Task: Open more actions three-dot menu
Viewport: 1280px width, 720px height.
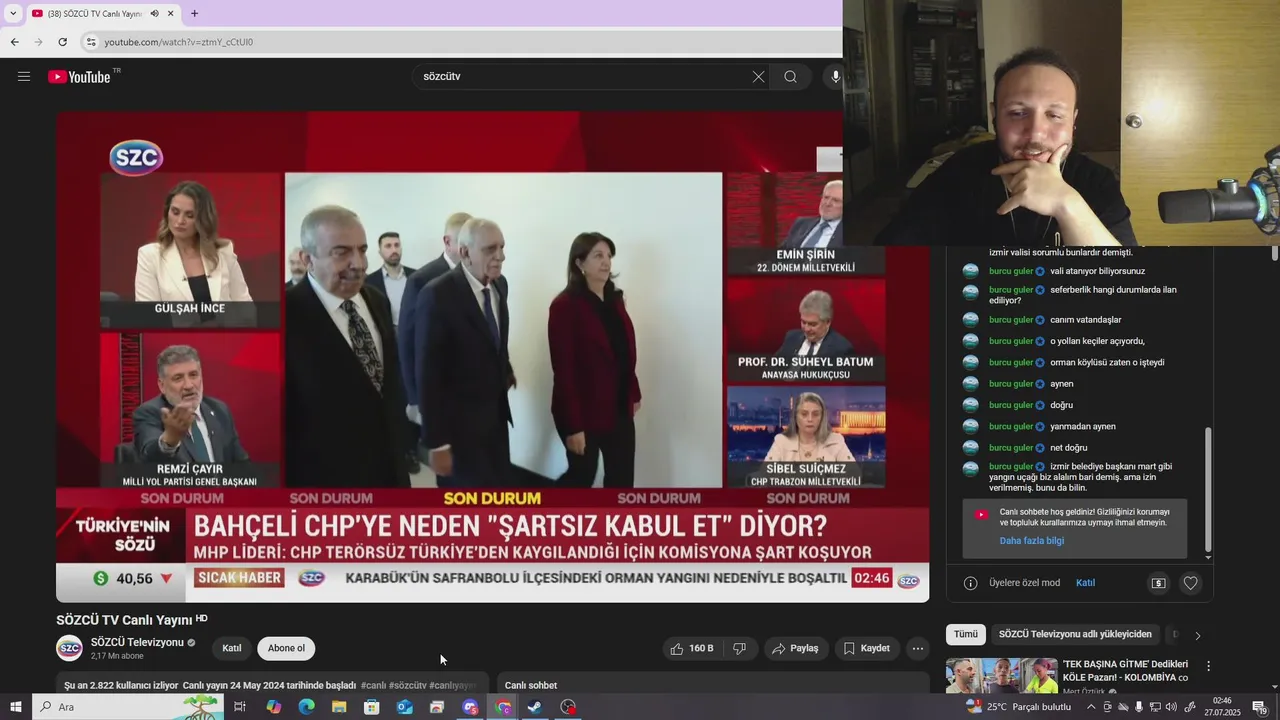Action: coord(918,648)
